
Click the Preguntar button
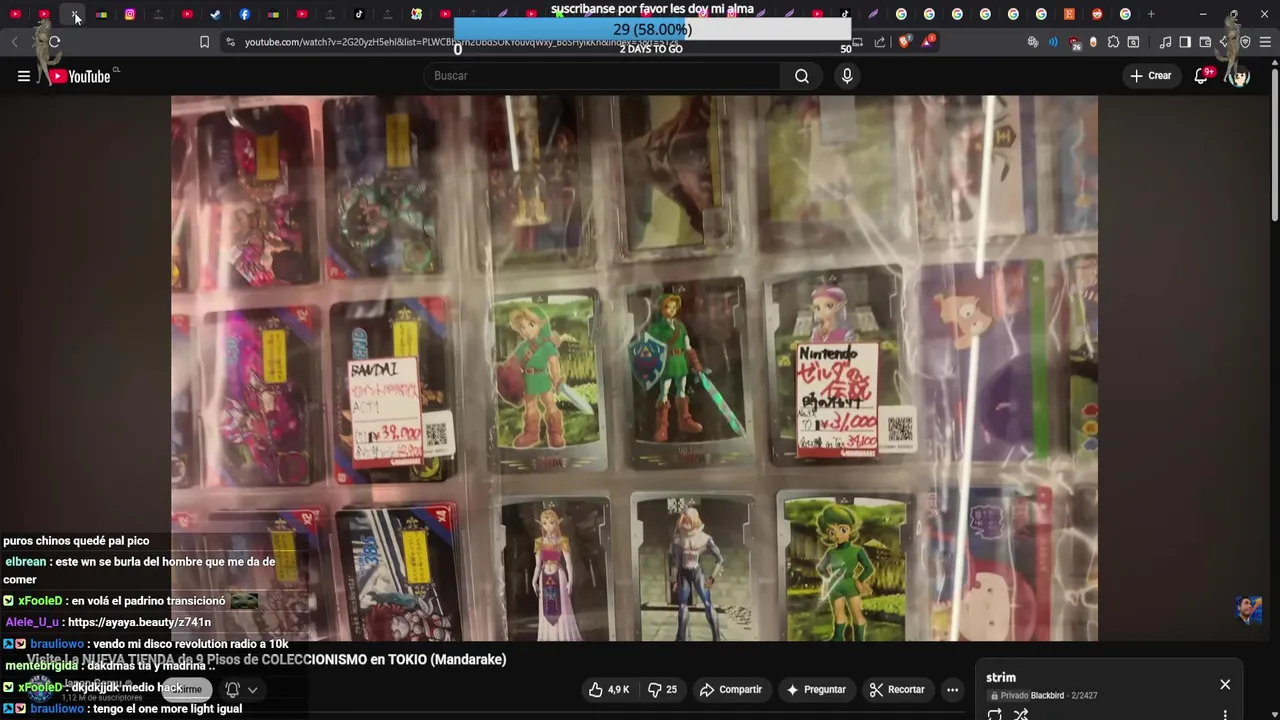816,690
